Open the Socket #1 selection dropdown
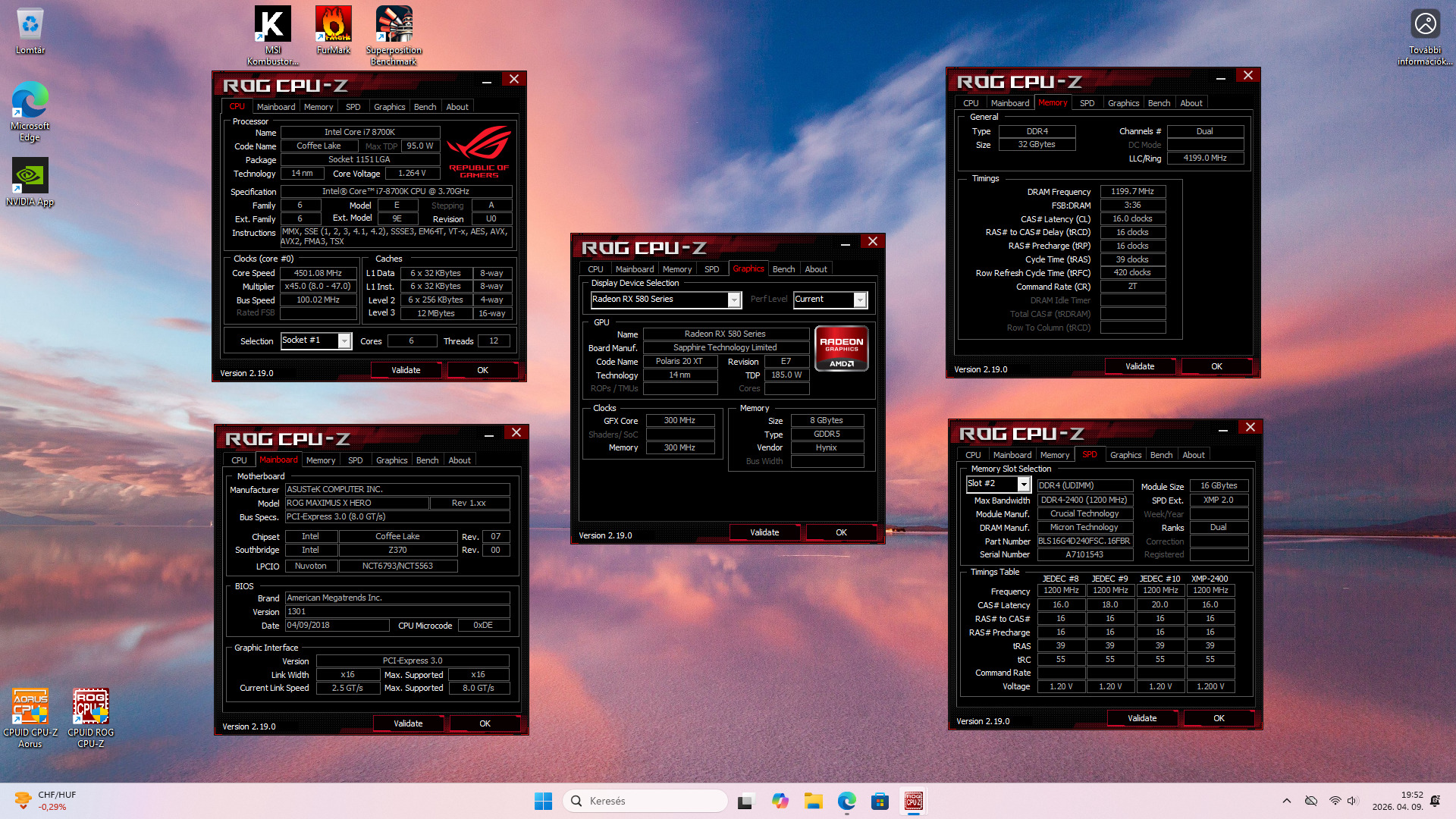This screenshot has height=819, width=1456. click(344, 341)
